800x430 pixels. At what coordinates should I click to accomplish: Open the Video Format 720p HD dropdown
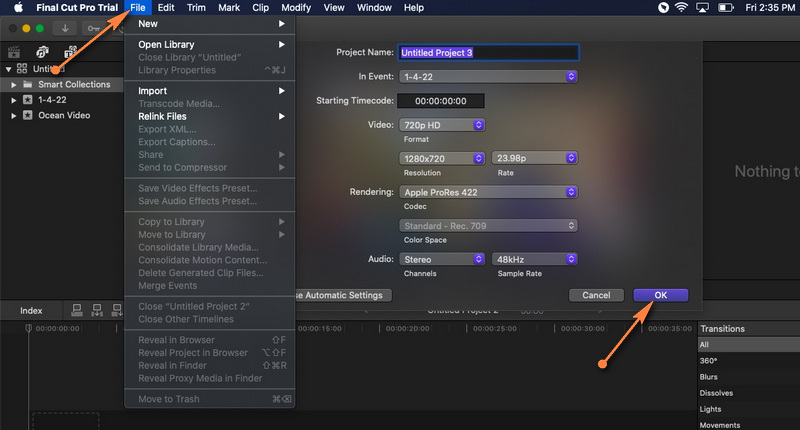click(442, 125)
